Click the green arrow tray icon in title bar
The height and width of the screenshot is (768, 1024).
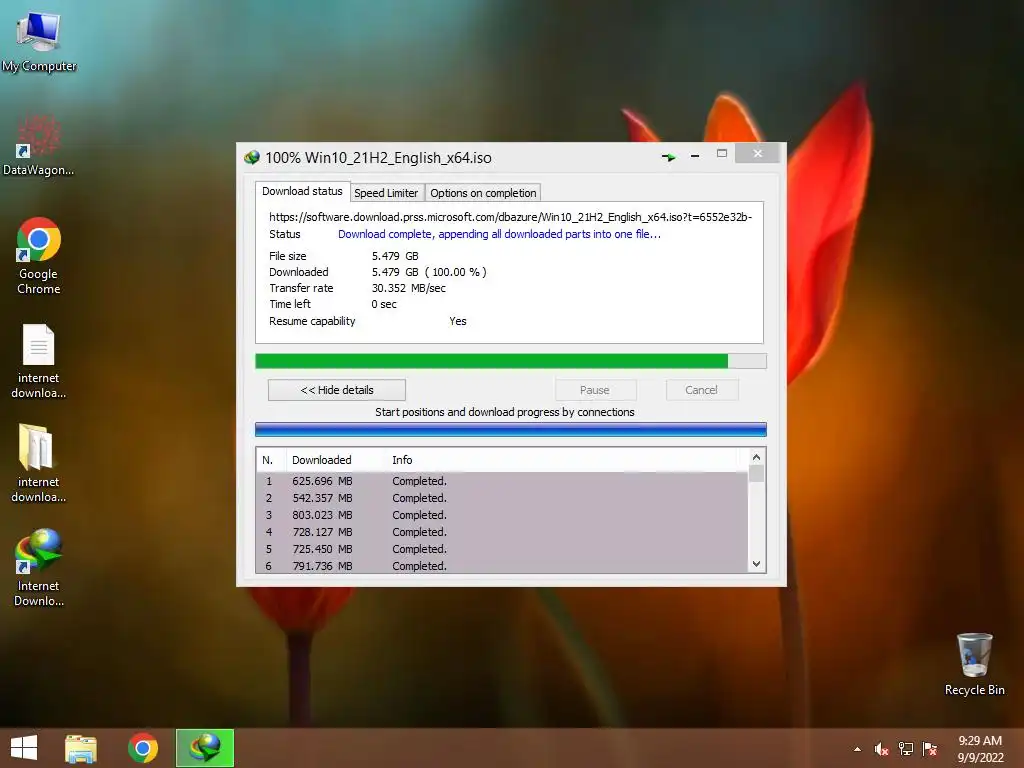[668, 157]
